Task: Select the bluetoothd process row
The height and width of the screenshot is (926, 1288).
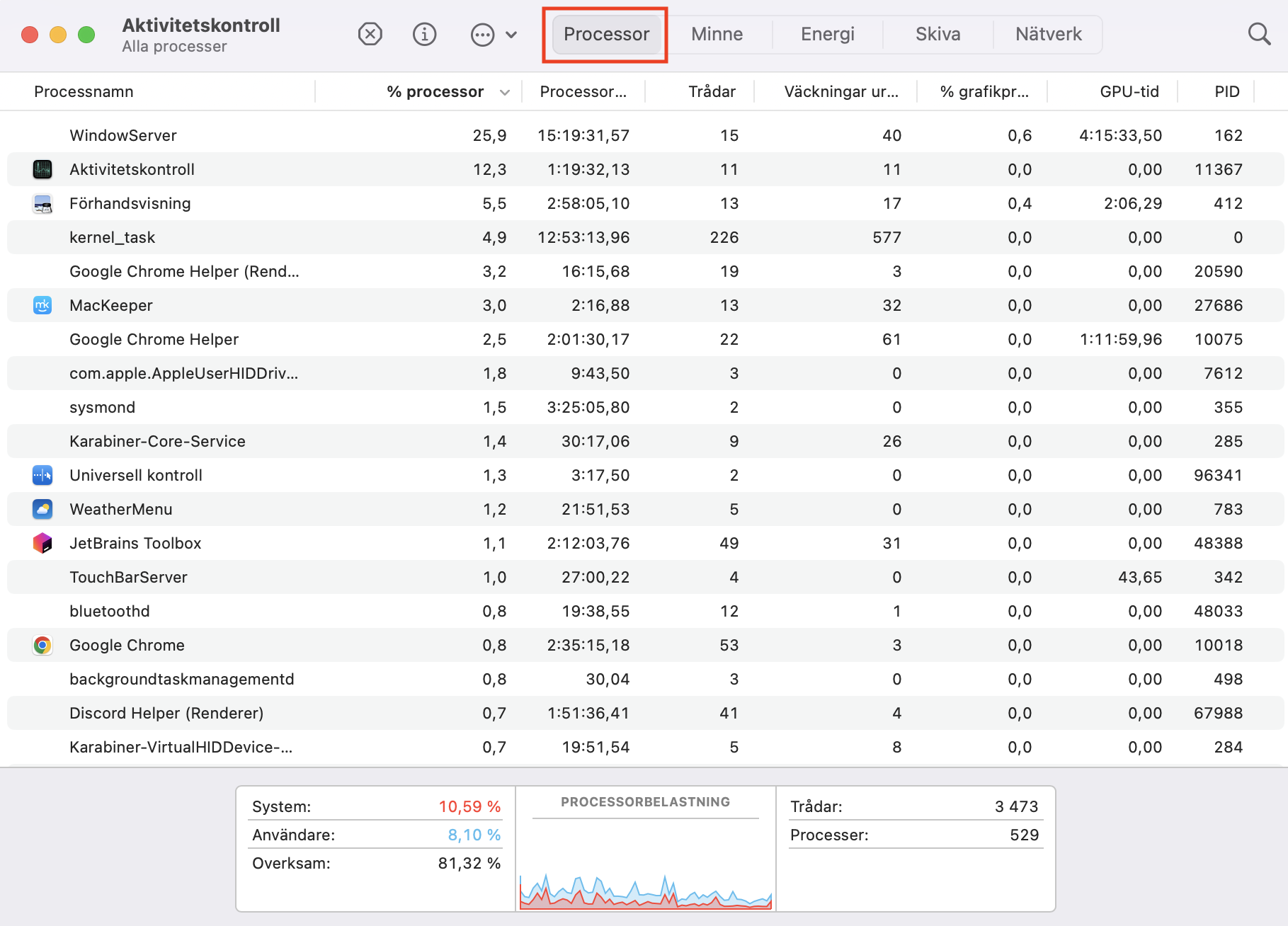Action: tap(645, 611)
